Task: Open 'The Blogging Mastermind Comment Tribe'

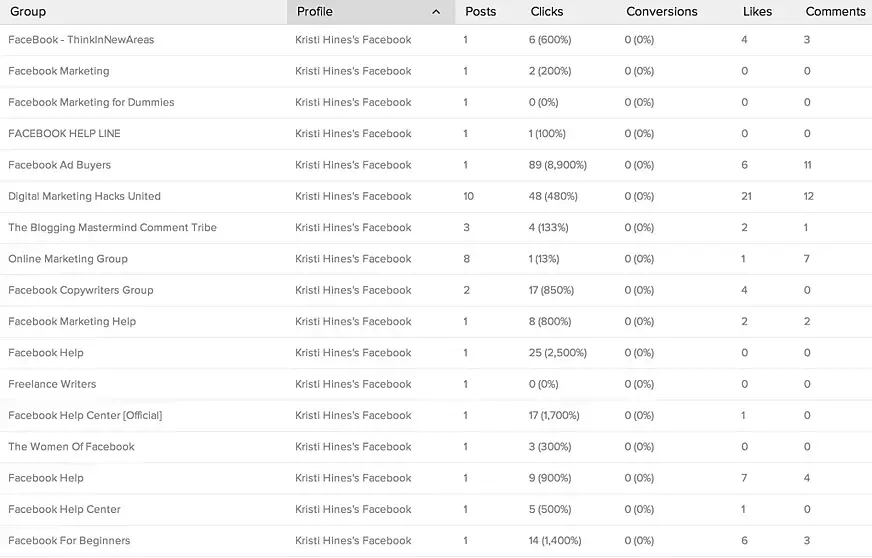Action: (112, 228)
